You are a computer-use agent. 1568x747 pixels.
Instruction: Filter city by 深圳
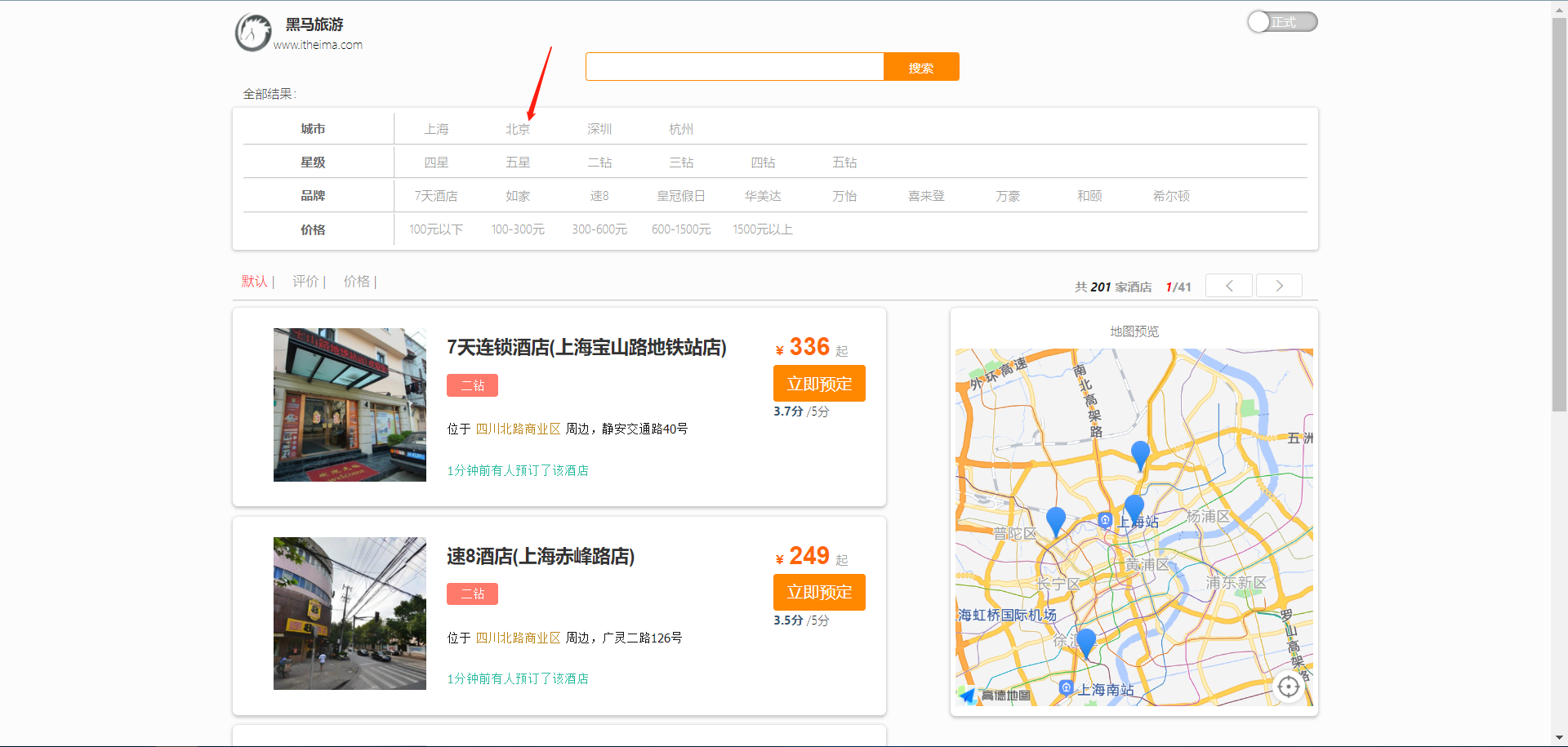coord(599,129)
